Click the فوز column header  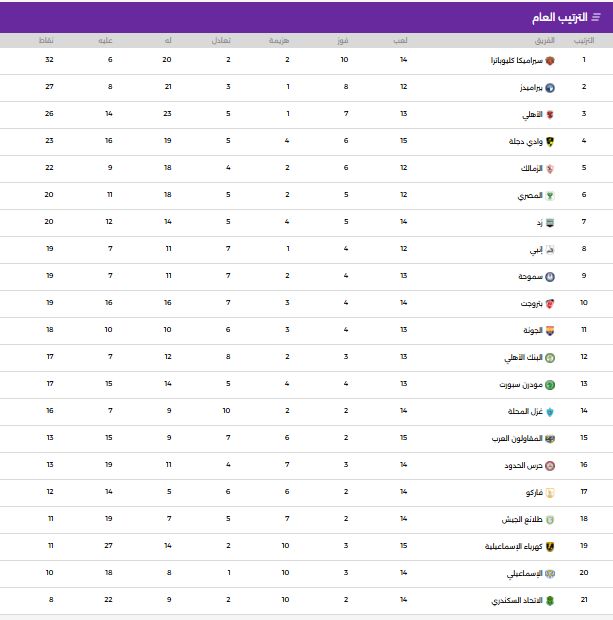click(343, 40)
